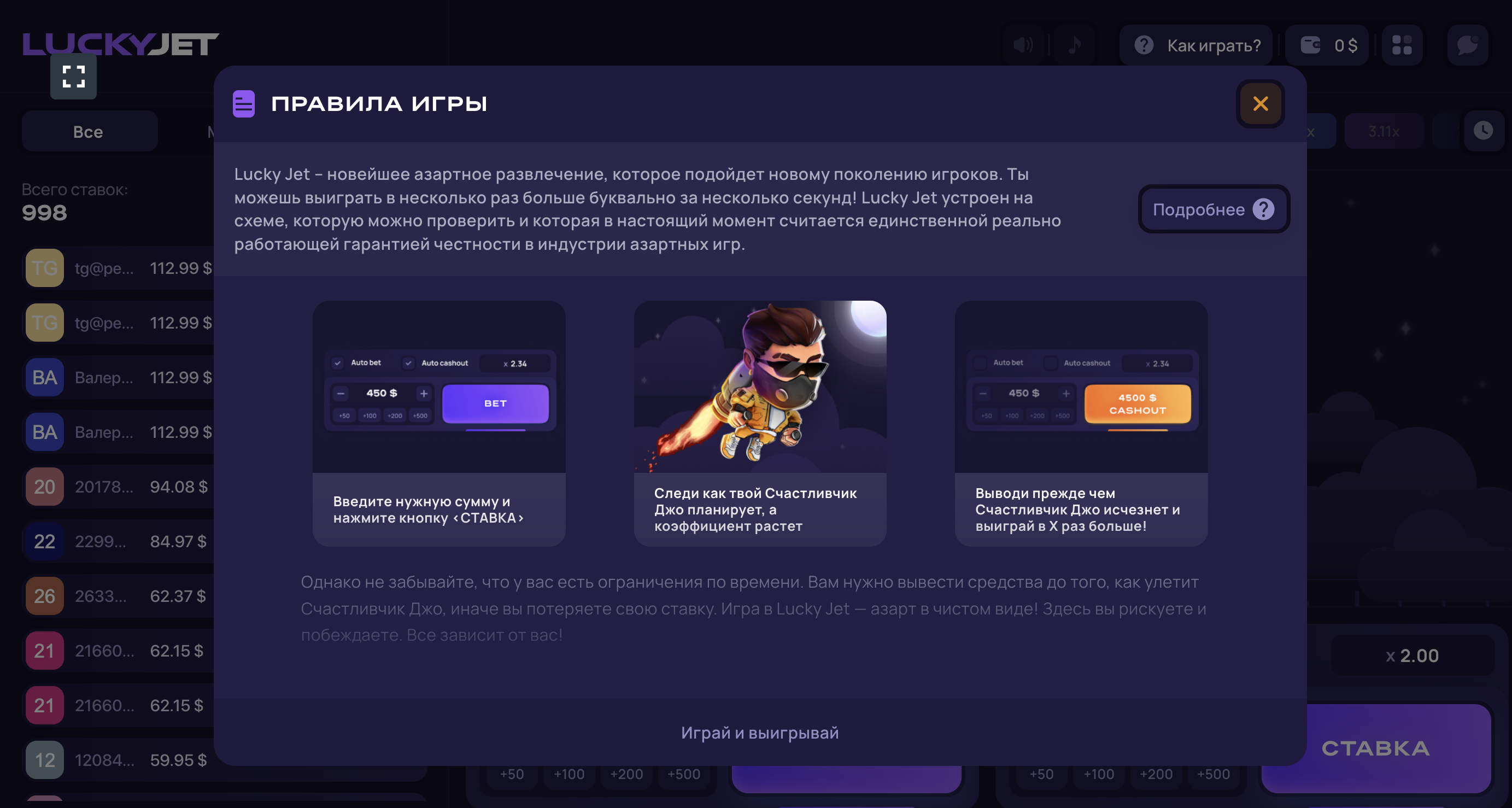The height and width of the screenshot is (808, 1512).
Task: Open the wallet balance icon
Action: pyautogui.click(x=1310, y=45)
